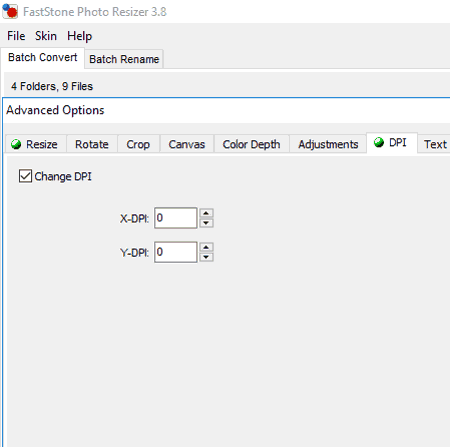Increase X-DPI with the up arrow
The image size is (450, 447).
[x=206, y=213]
